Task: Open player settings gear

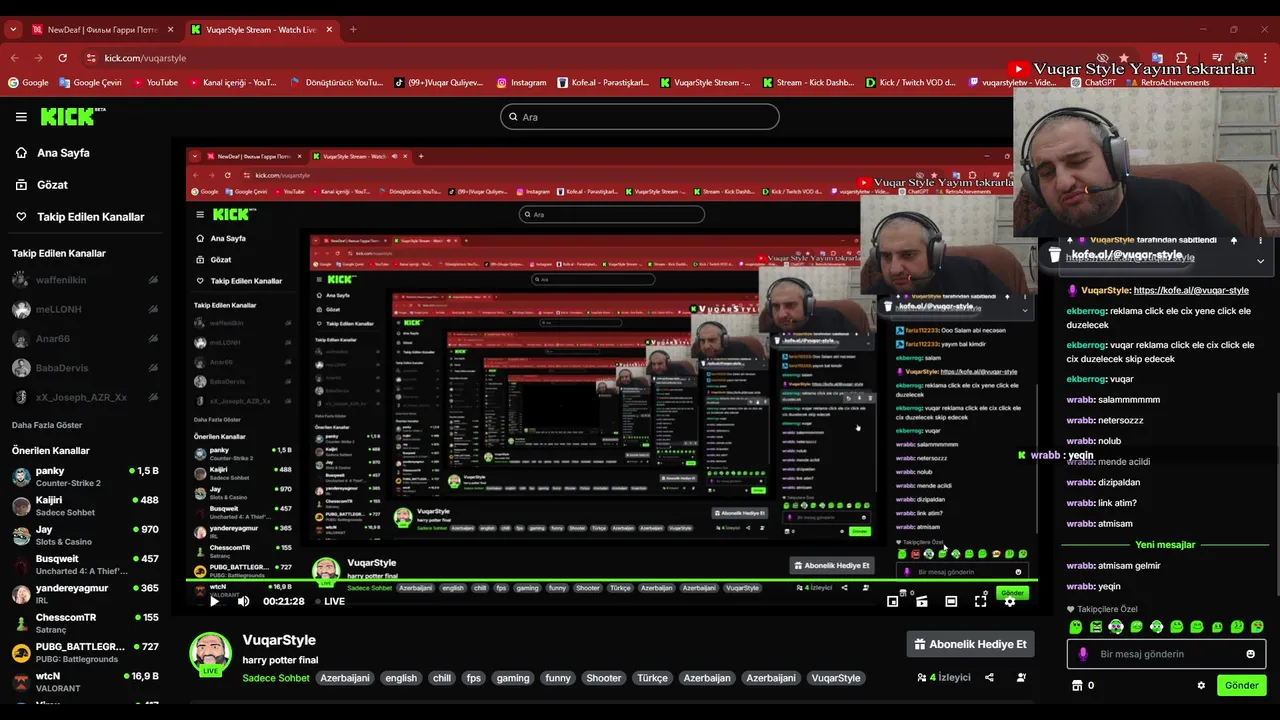Action: (x=1010, y=601)
